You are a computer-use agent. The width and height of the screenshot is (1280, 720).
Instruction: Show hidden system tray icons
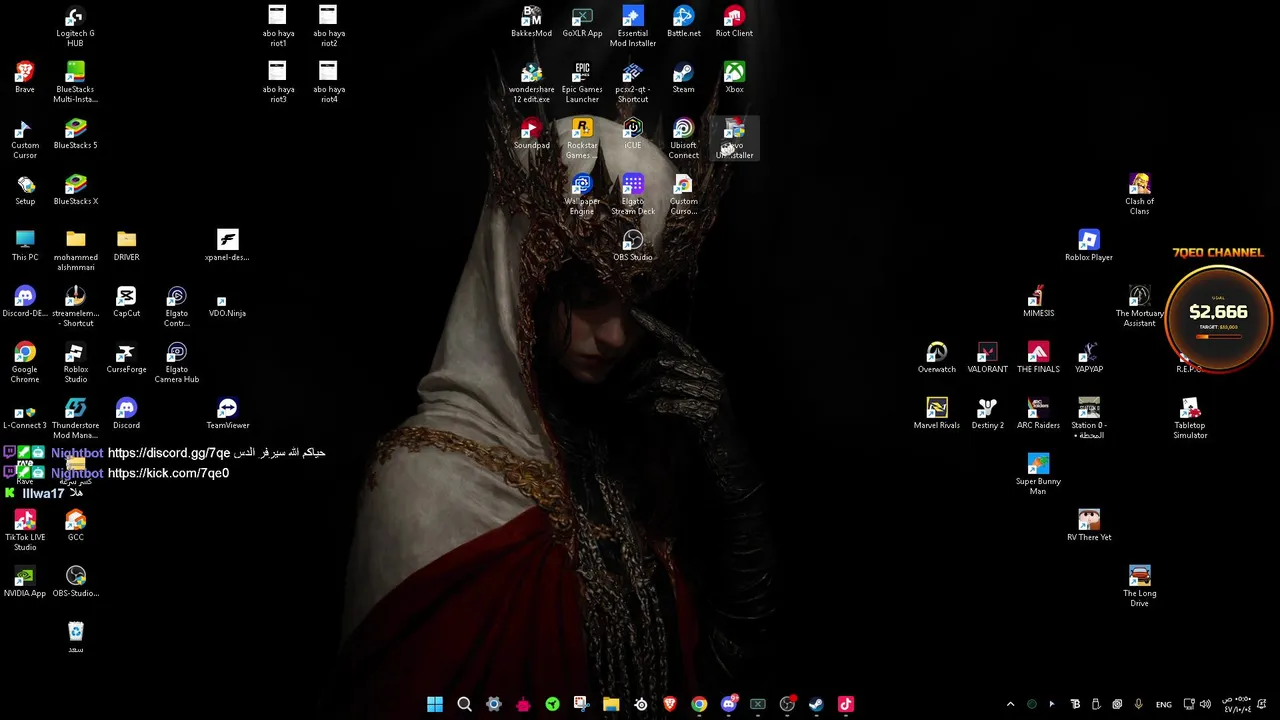[x=1010, y=704]
